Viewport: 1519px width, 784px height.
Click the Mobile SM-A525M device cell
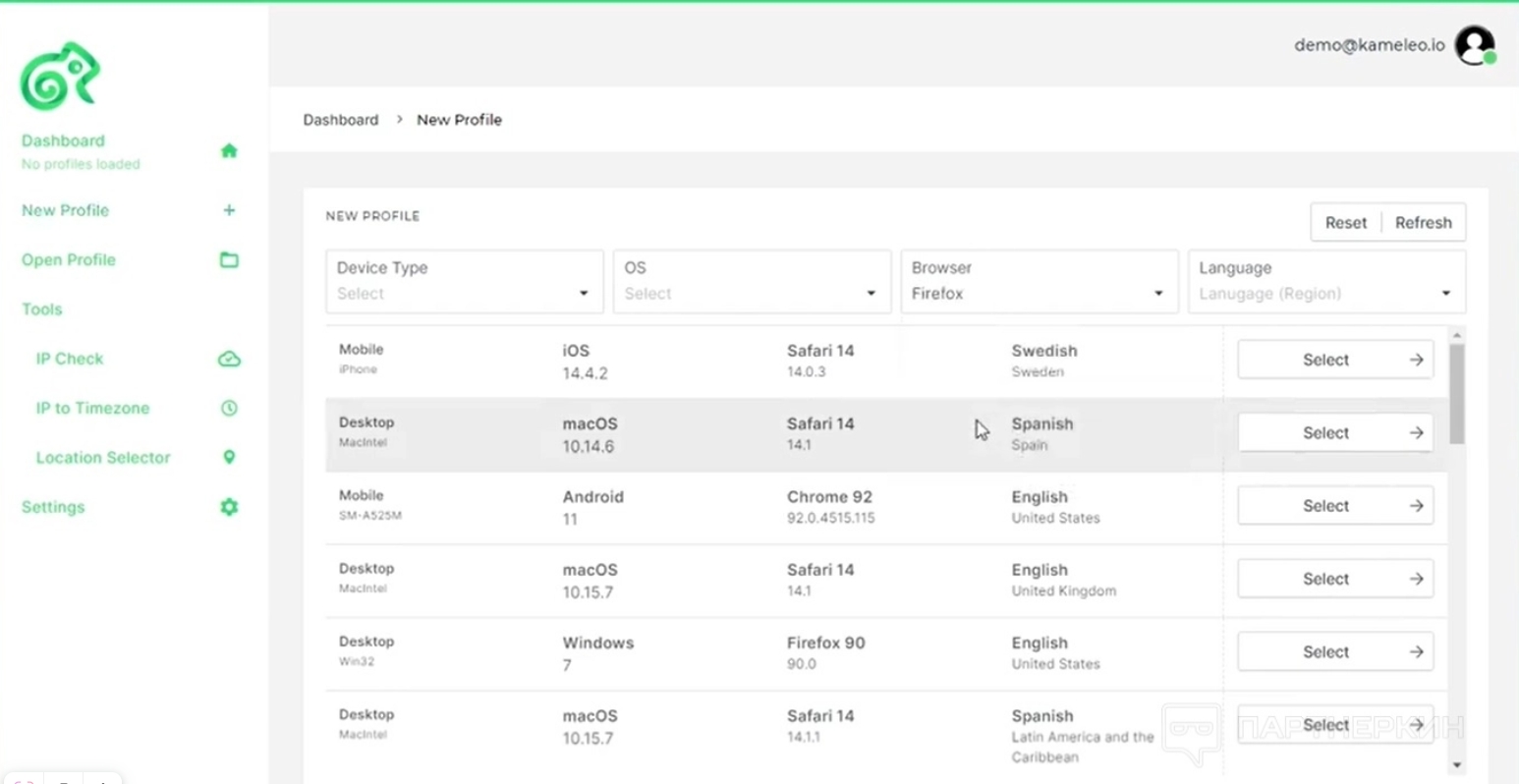[370, 505]
